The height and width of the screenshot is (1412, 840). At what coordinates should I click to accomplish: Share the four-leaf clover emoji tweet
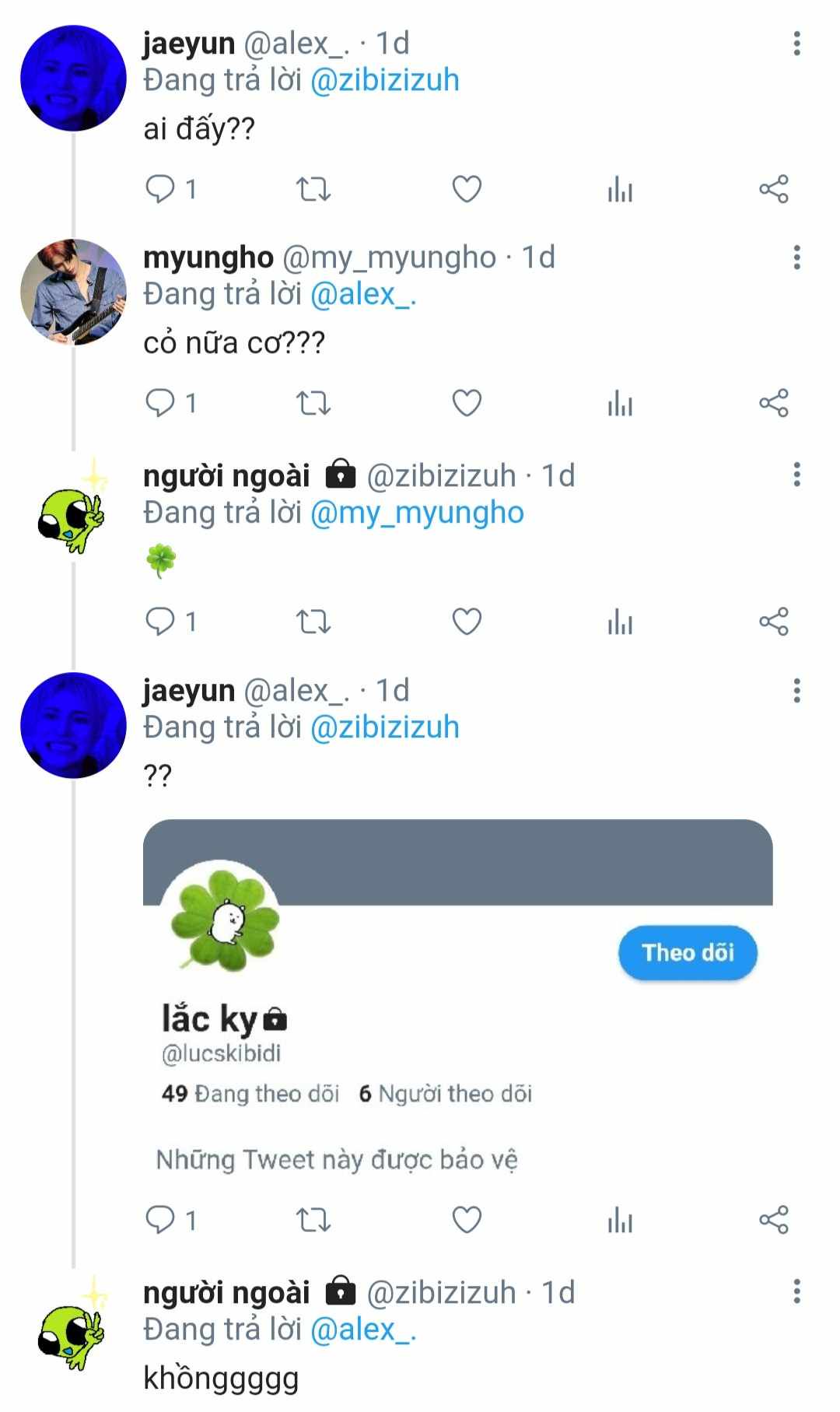[x=773, y=622]
